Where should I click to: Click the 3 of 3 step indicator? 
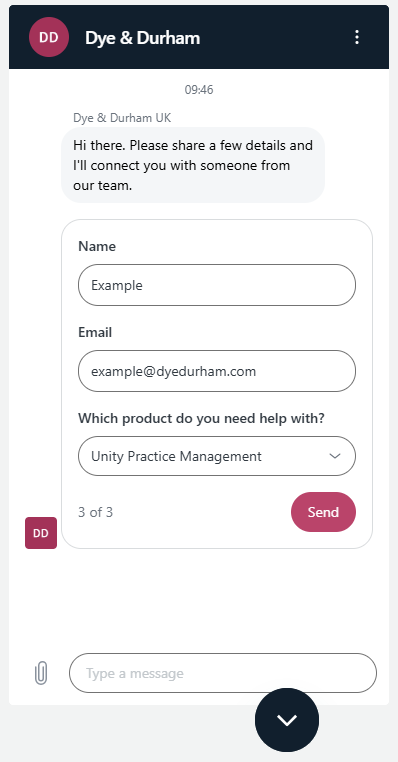(x=95, y=512)
